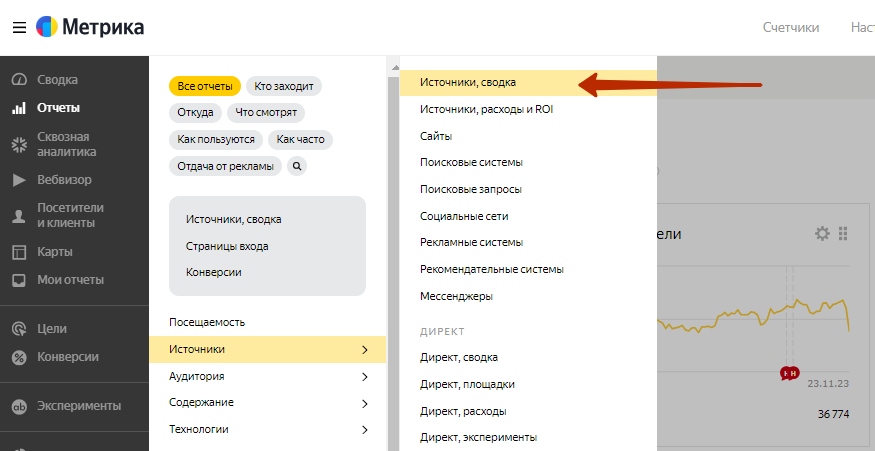Click the Посетители и клиенты person icon
The image size is (875, 451).
pos(19,216)
